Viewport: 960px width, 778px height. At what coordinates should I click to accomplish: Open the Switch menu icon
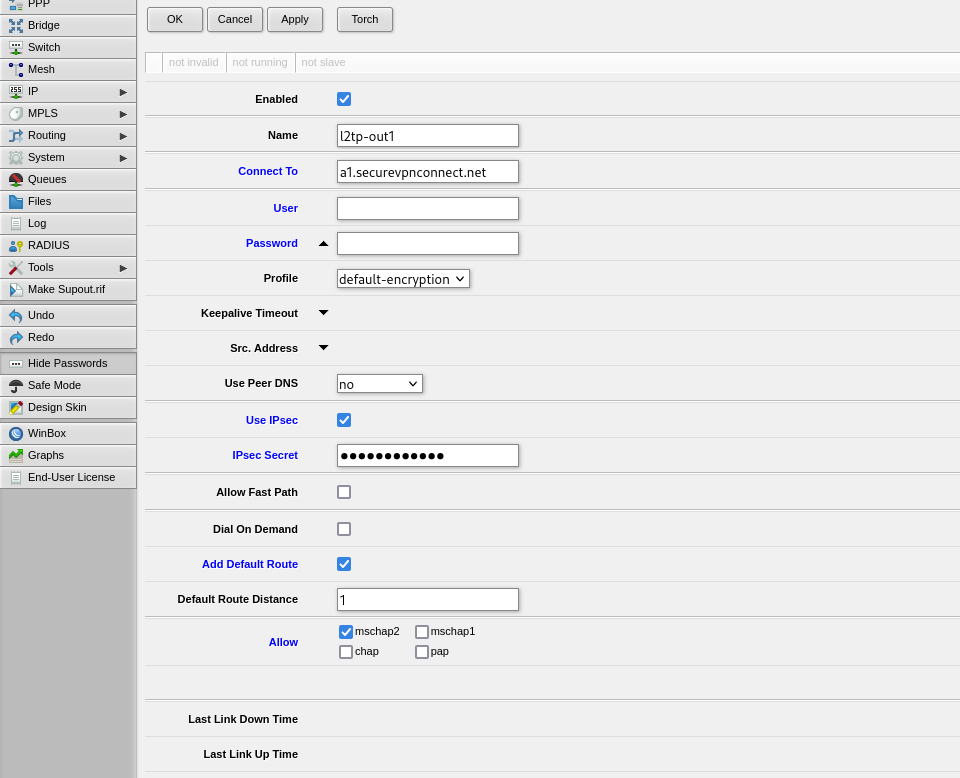pos(16,48)
